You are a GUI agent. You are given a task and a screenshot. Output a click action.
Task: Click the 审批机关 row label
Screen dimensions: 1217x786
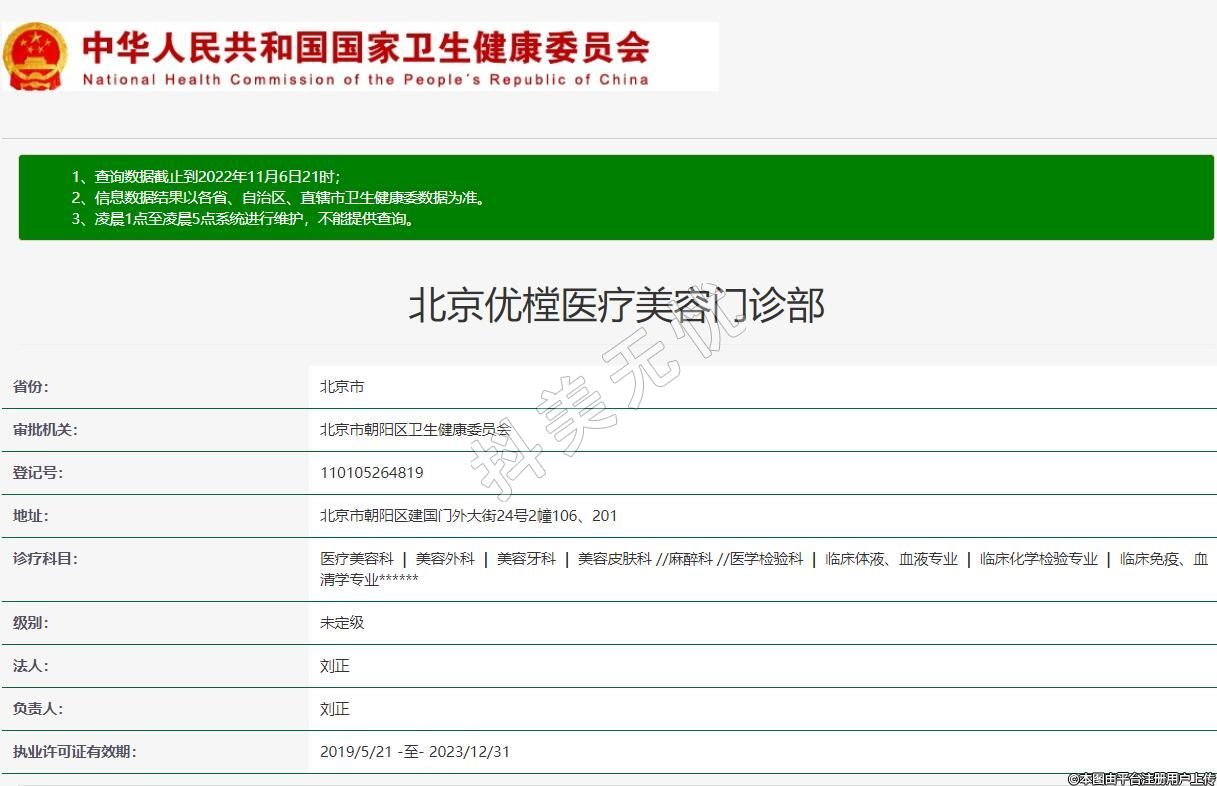[45, 430]
